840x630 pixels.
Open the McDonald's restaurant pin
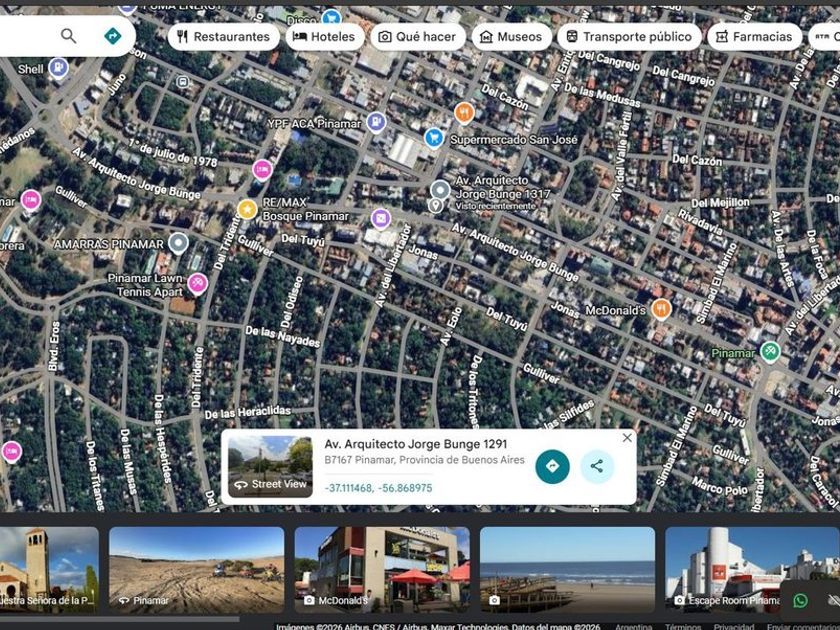(x=661, y=310)
